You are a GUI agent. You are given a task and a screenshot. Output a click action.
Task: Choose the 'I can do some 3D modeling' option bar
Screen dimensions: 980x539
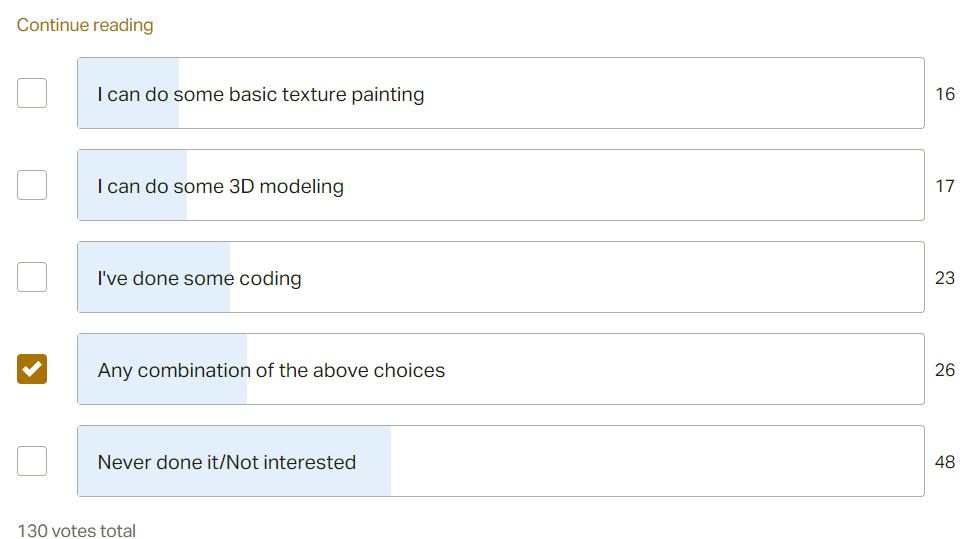coord(501,185)
